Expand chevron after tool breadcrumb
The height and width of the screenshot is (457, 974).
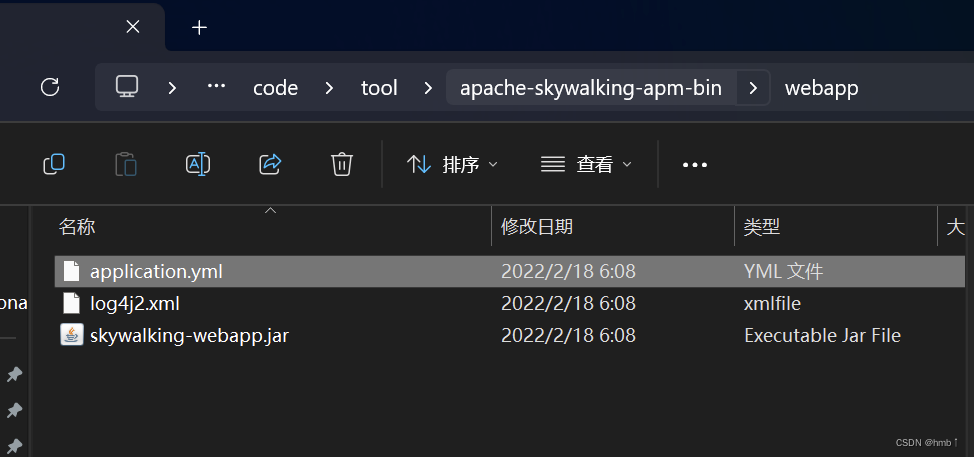tap(428, 88)
